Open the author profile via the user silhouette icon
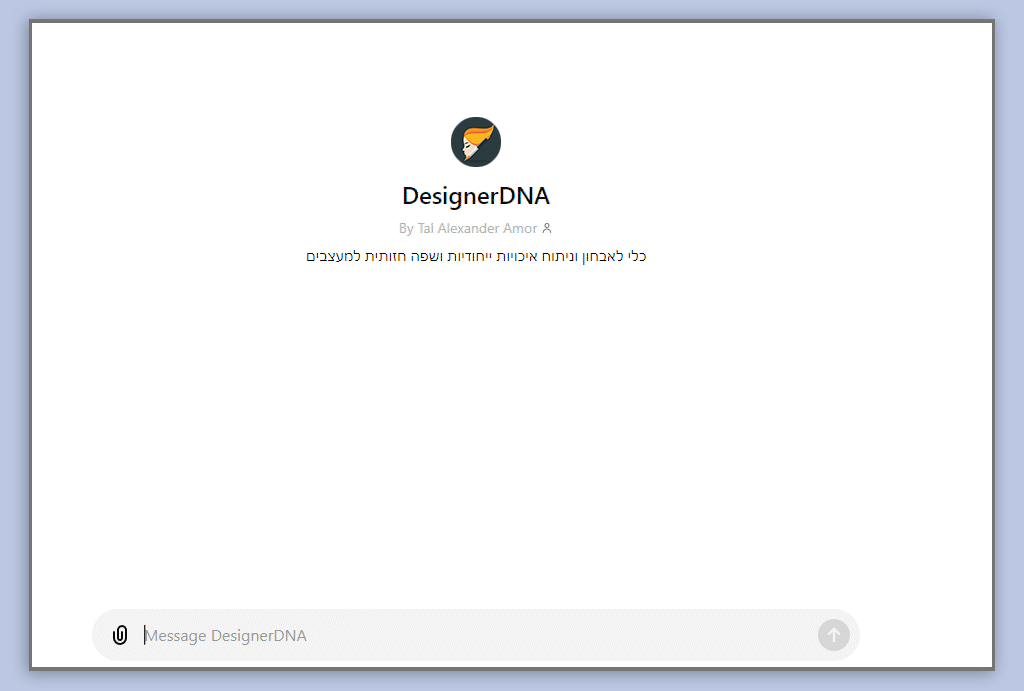Image resolution: width=1024 pixels, height=691 pixels. (547, 228)
